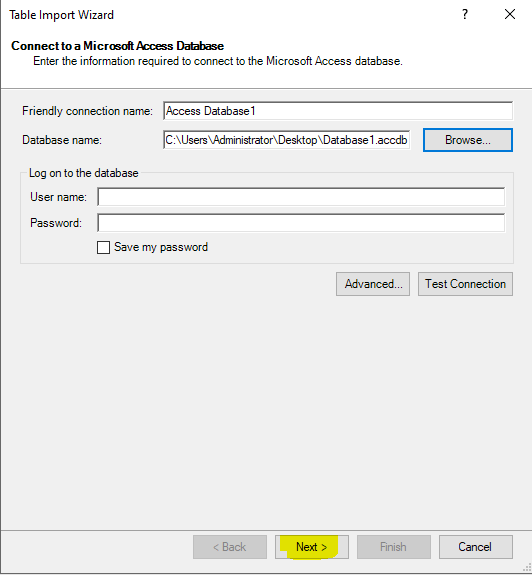Click the Database name path field
The height and width of the screenshot is (575, 532).
click(x=286, y=140)
